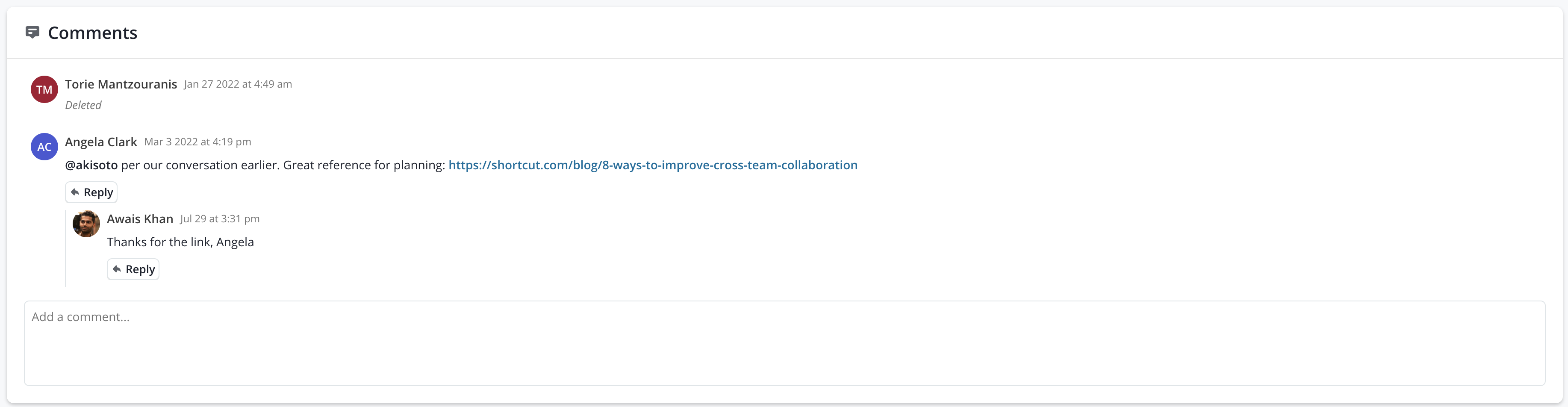Click the Jul 29 at 3:31 pm timestamp
This screenshot has width=1568, height=407.
click(220, 219)
